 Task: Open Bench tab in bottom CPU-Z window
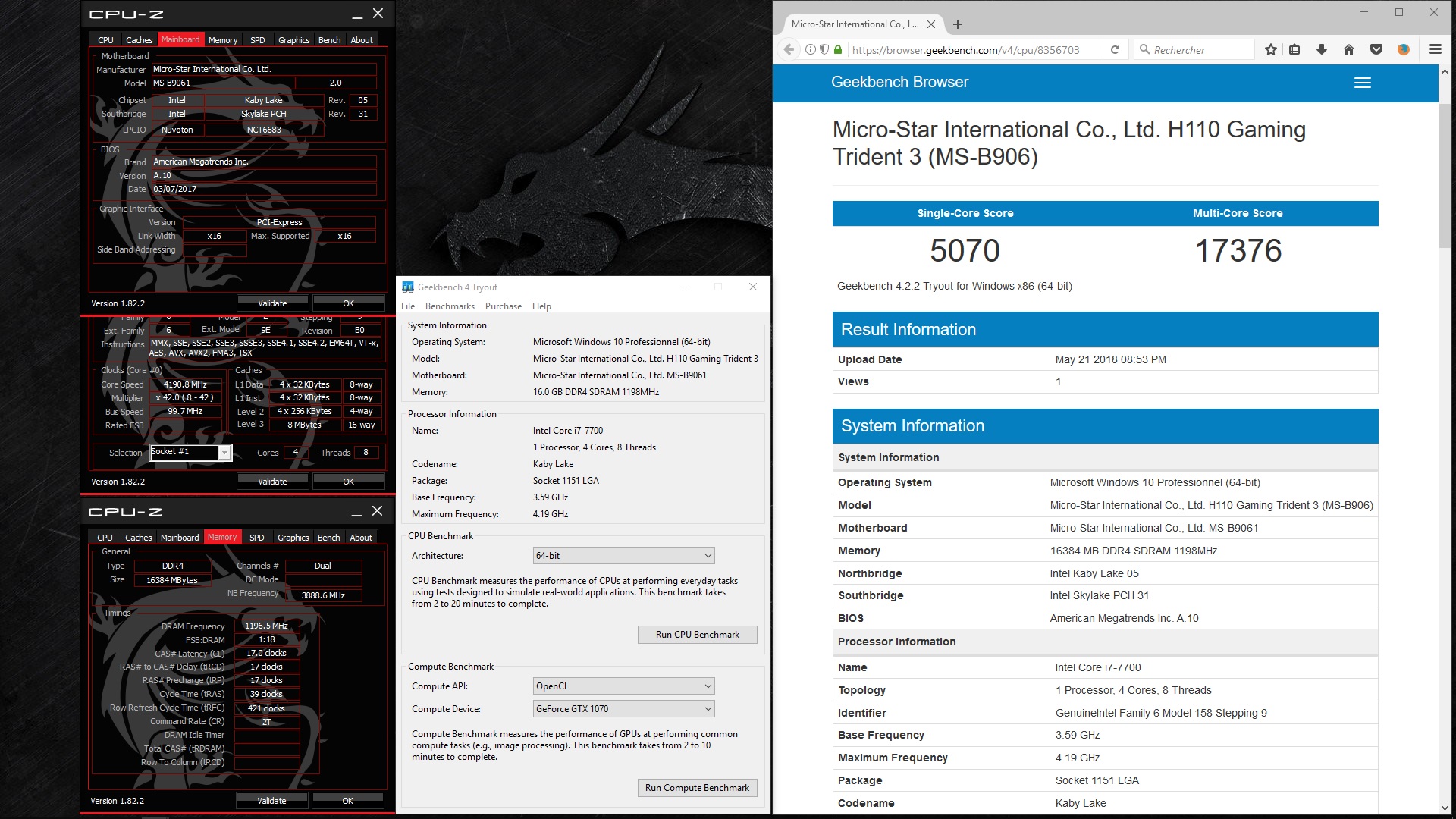[x=328, y=538]
